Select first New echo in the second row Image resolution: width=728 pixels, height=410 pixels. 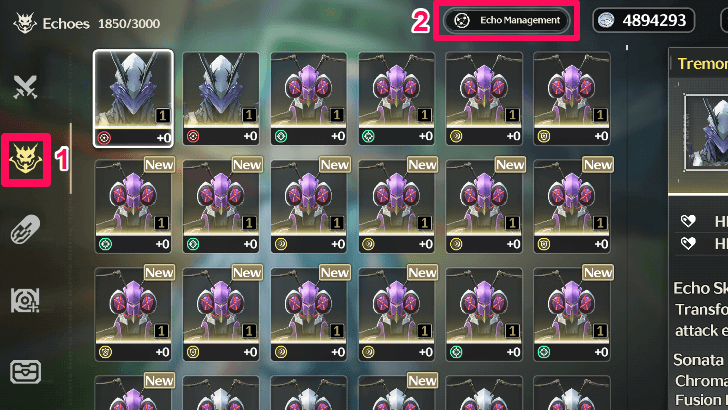pos(133,207)
